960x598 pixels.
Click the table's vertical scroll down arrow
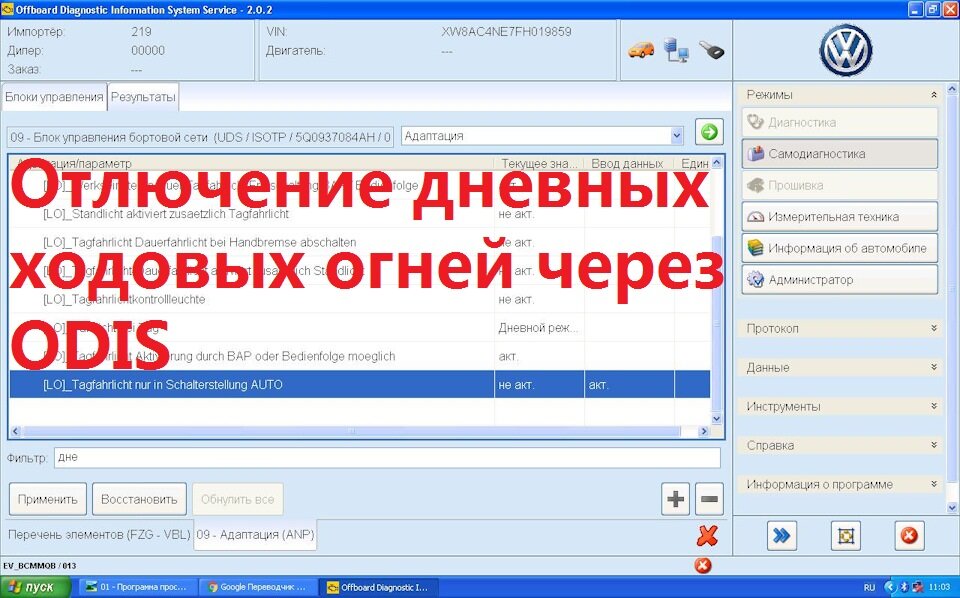(x=717, y=419)
